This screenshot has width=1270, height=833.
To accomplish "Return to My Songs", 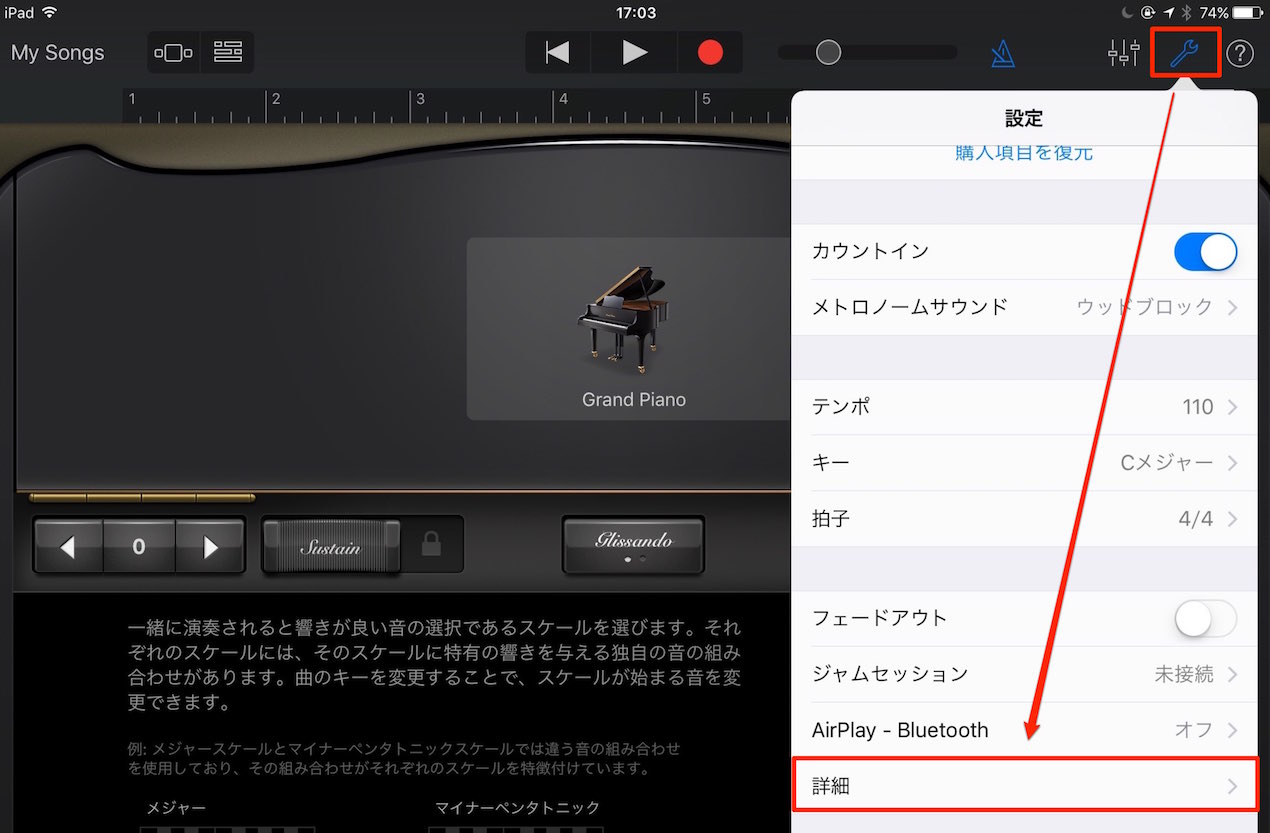I will tap(57, 53).
